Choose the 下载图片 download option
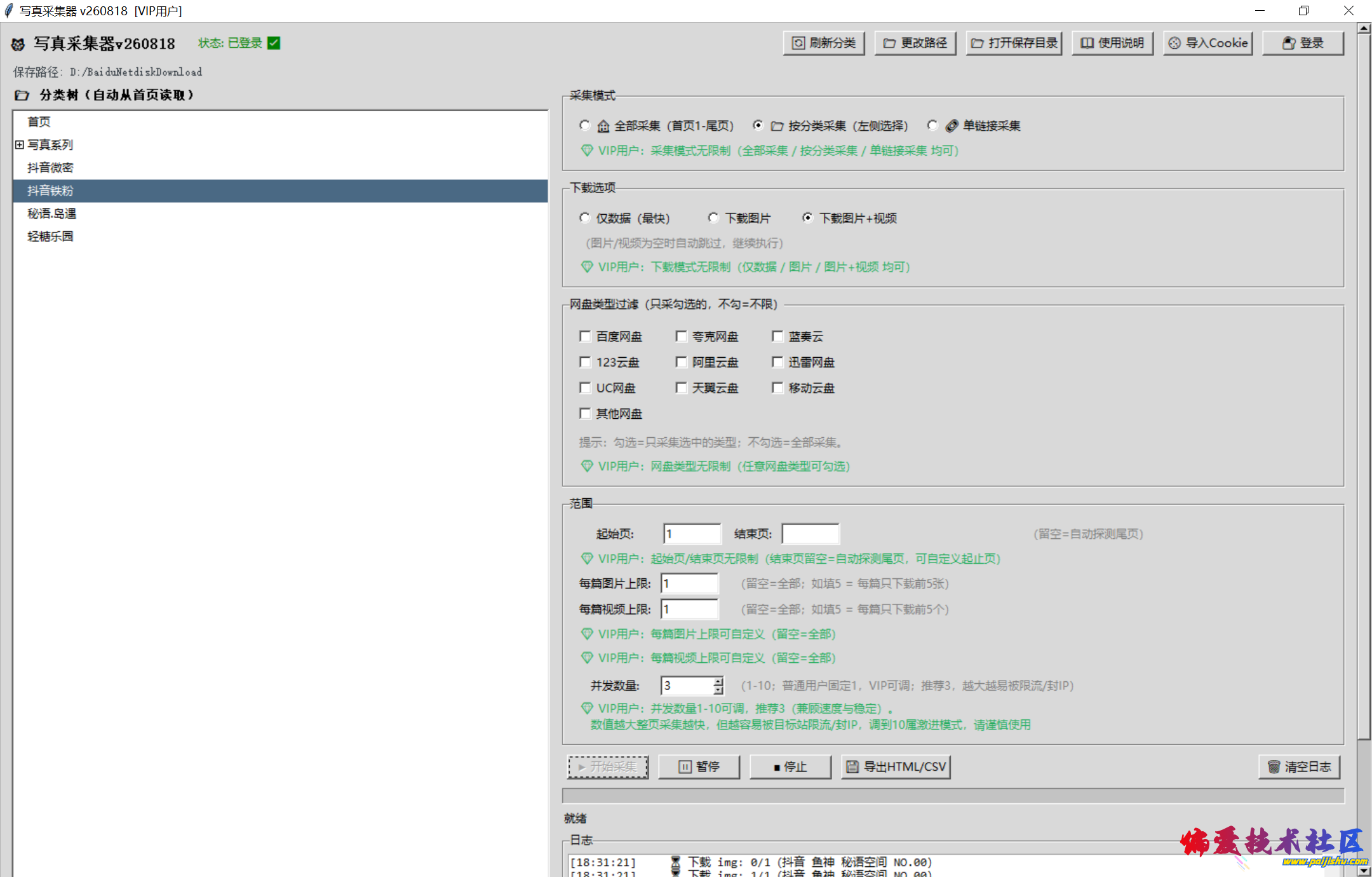Viewport: 1372px width, 877px height. [x=714, y=218]
